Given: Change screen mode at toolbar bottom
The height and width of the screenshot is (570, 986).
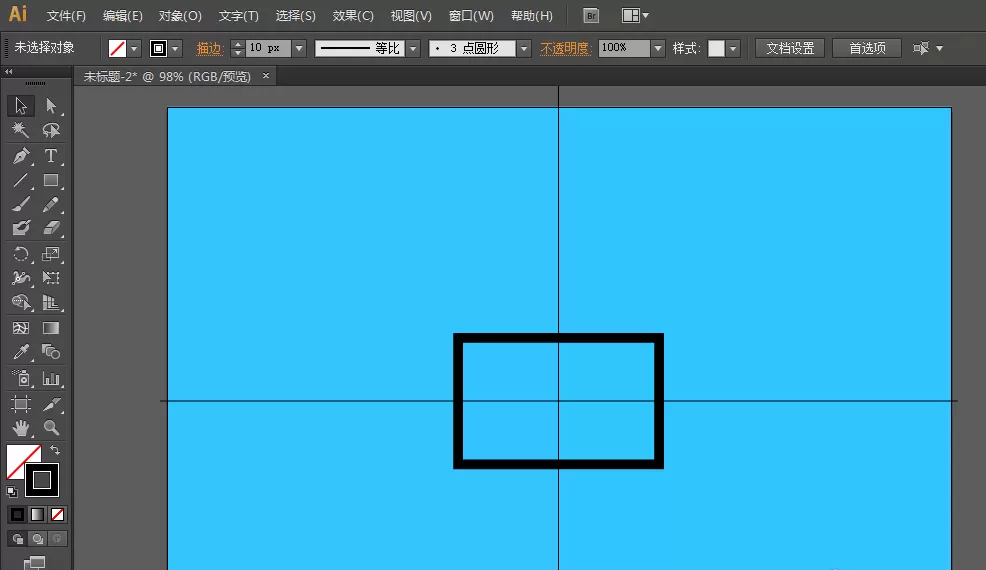Looking at the screenshot, I should click(x=35, y=562).
